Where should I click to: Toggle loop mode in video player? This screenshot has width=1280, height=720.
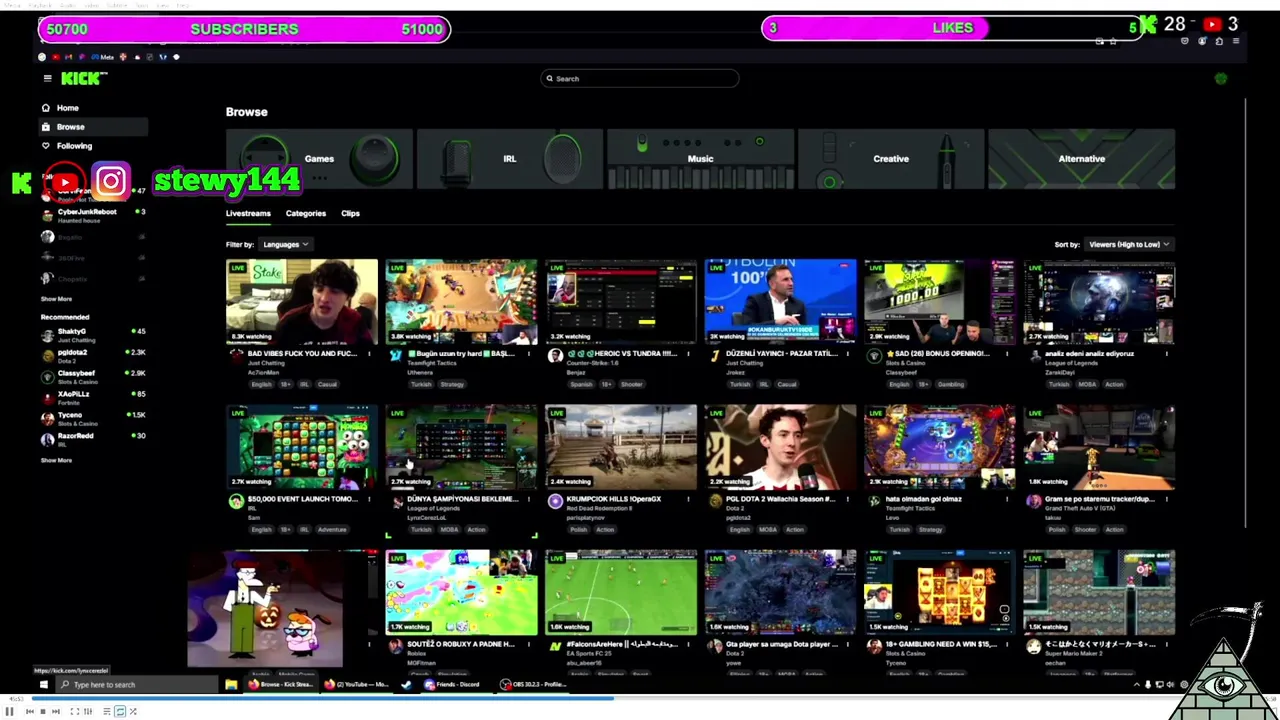pos(120,711)
